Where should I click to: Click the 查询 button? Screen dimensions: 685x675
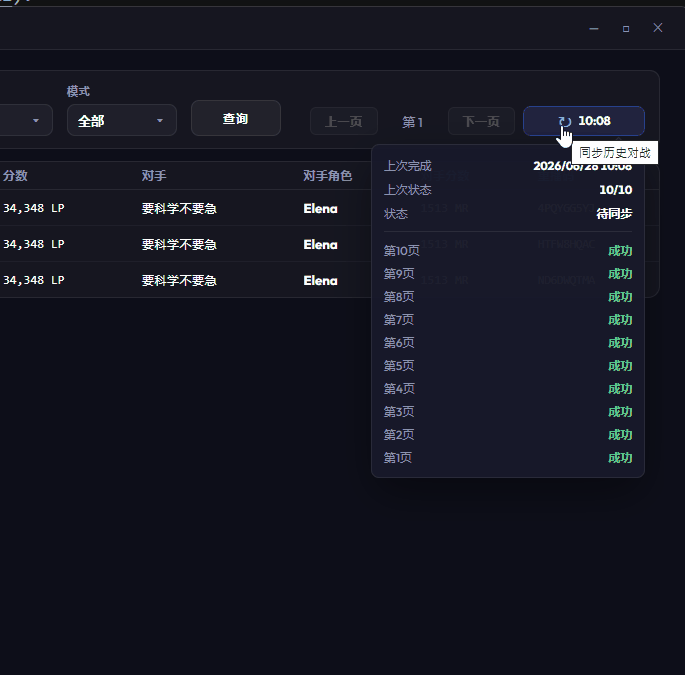coord(236,118)
